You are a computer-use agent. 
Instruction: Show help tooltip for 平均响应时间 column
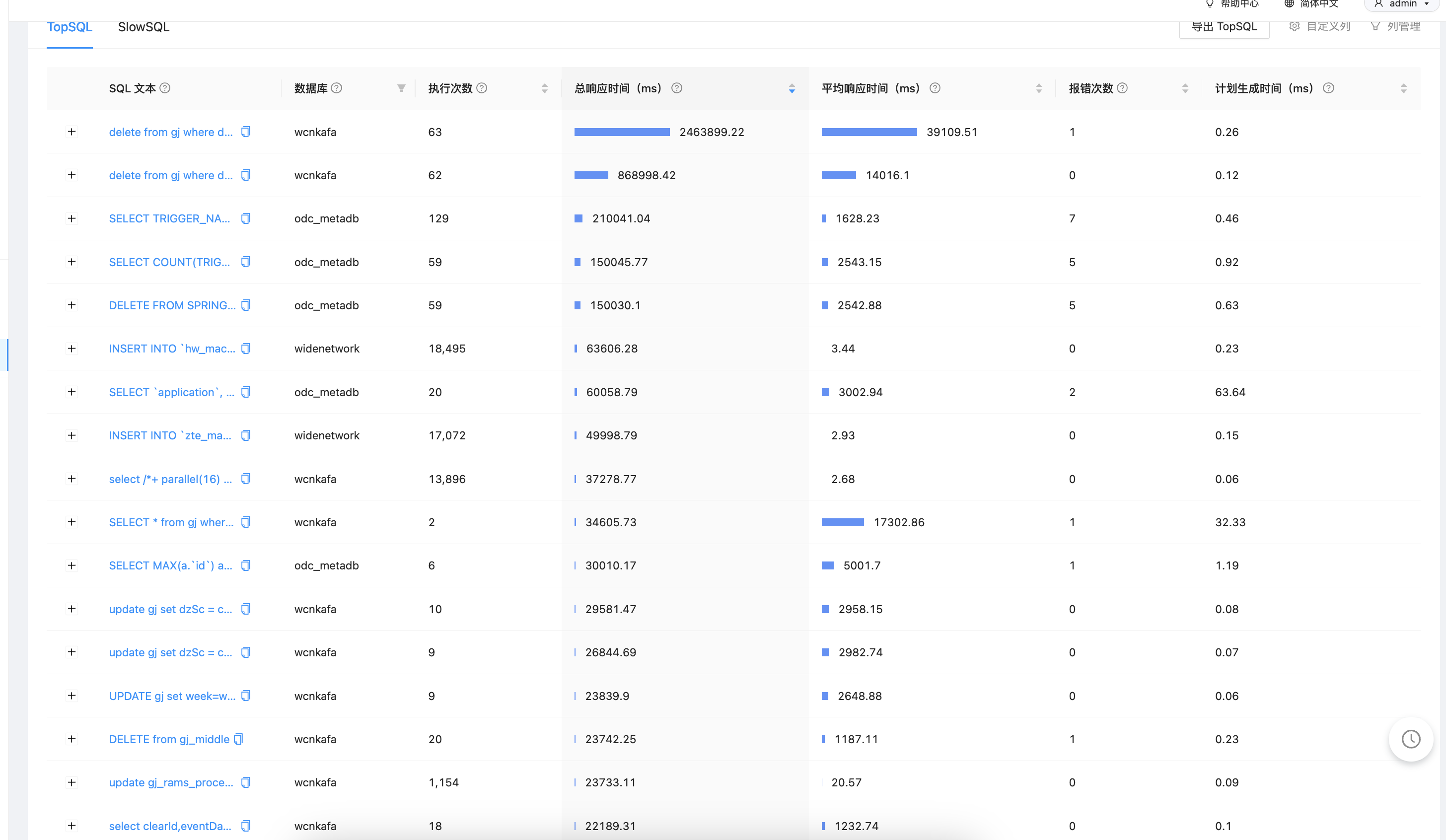[936, 88]
